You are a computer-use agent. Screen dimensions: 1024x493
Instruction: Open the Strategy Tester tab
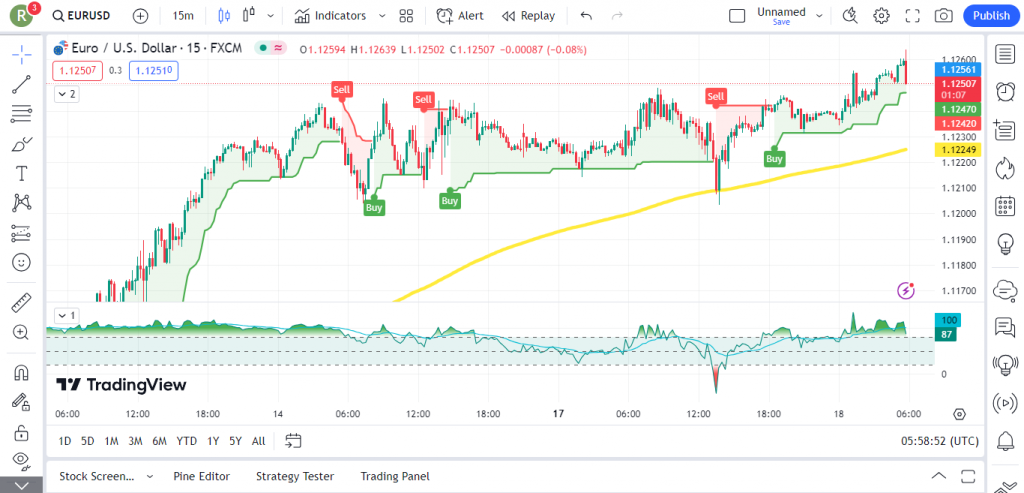point(295,476)
